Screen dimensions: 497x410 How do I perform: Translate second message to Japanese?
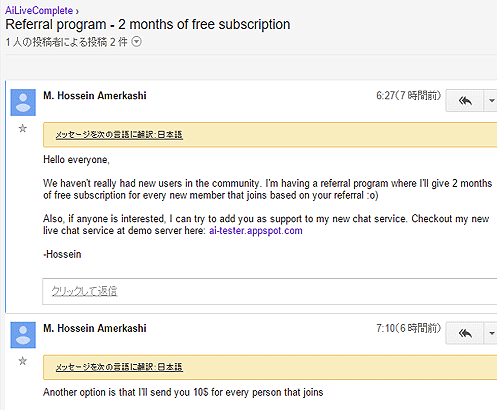click(x=119, y=367)
